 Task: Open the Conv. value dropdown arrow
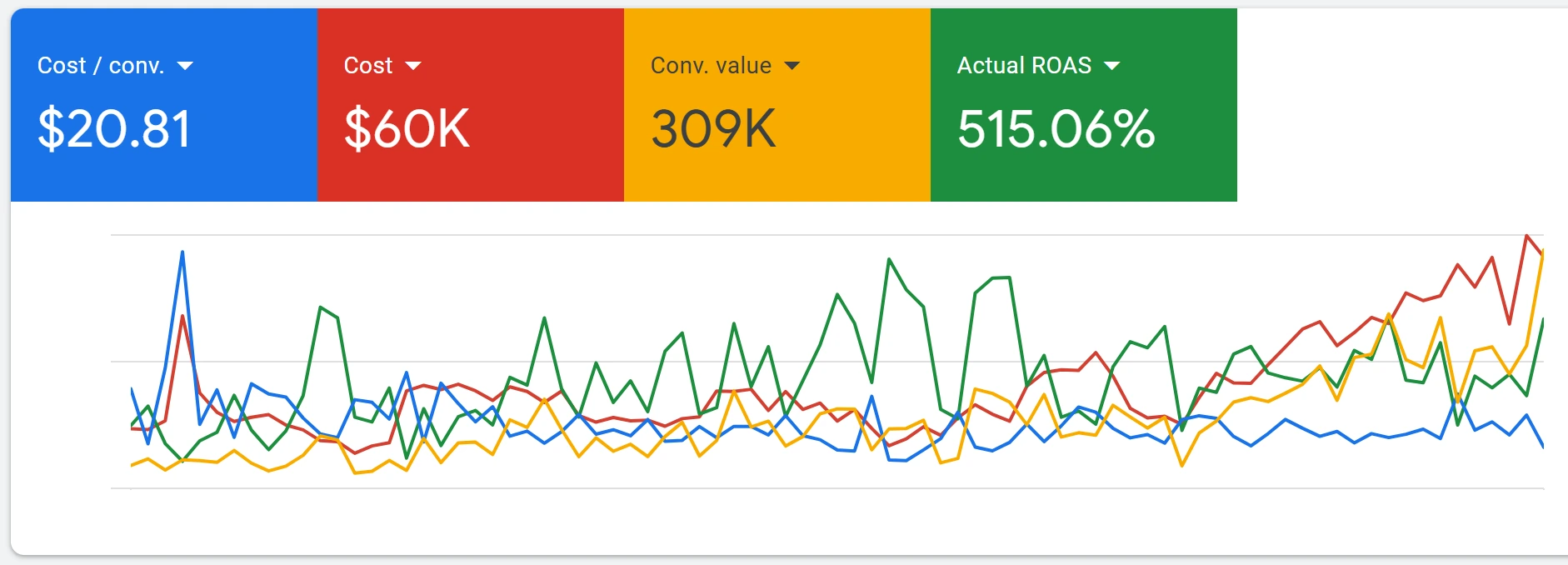click(791, 66)
